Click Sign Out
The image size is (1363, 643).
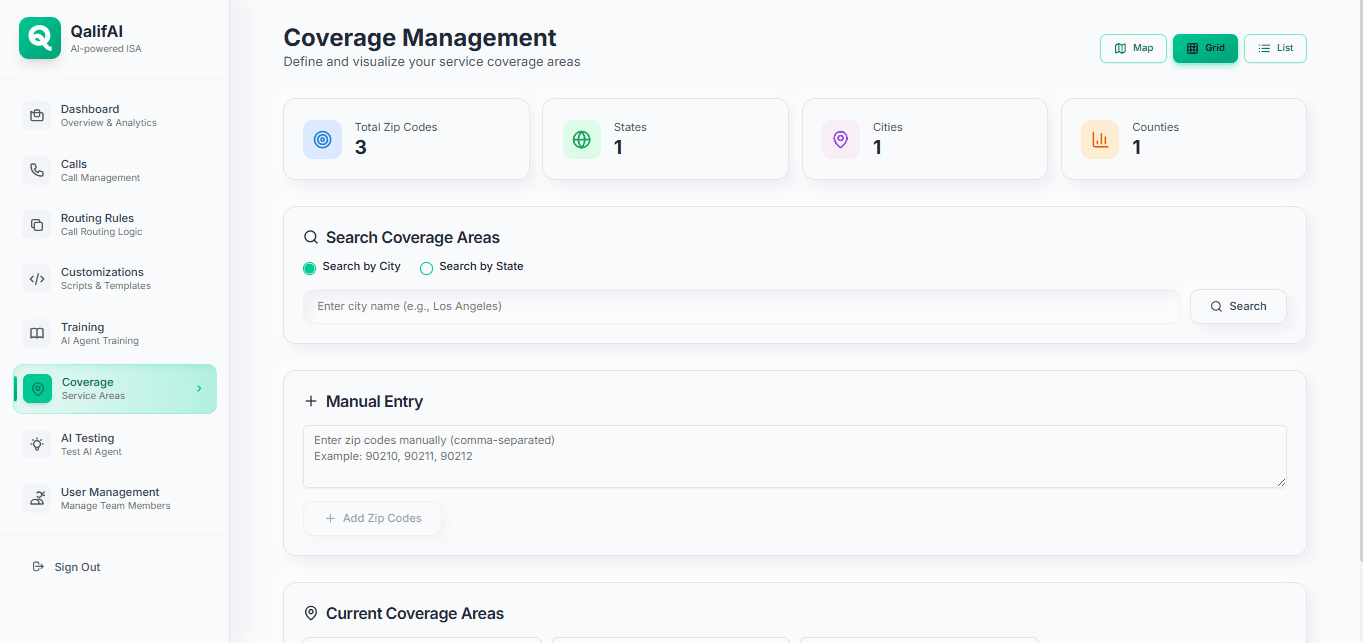115,567
